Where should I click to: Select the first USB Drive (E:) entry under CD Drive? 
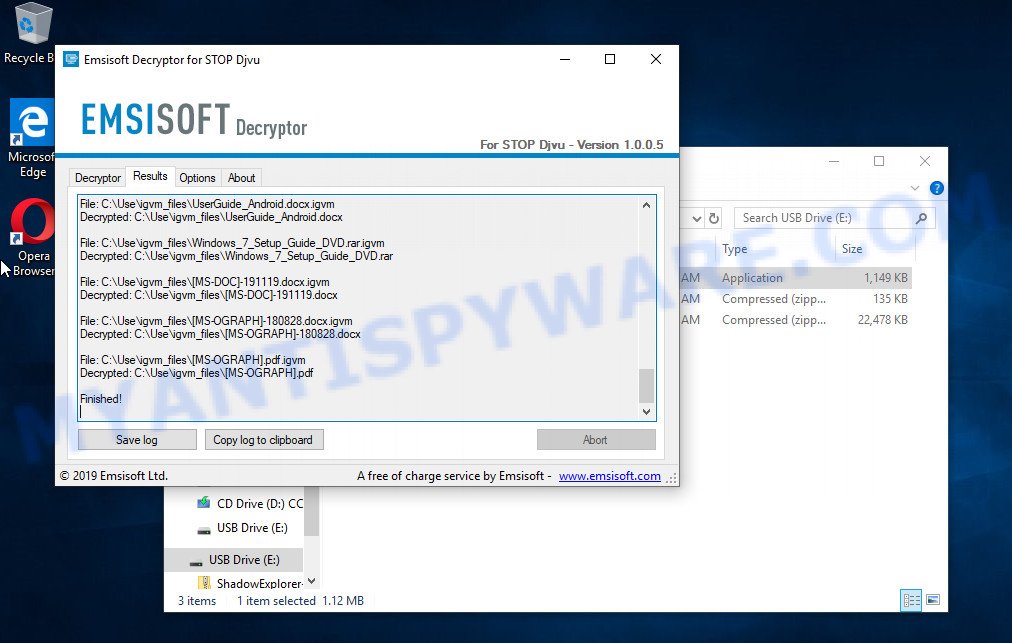pos(242,528)
